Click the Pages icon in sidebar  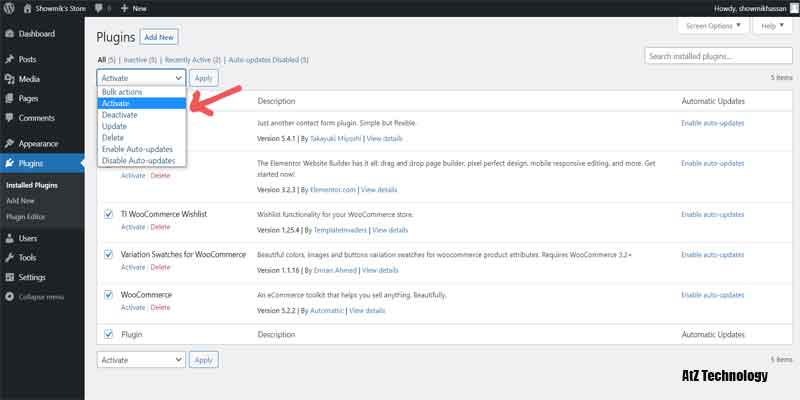point(9,98)
